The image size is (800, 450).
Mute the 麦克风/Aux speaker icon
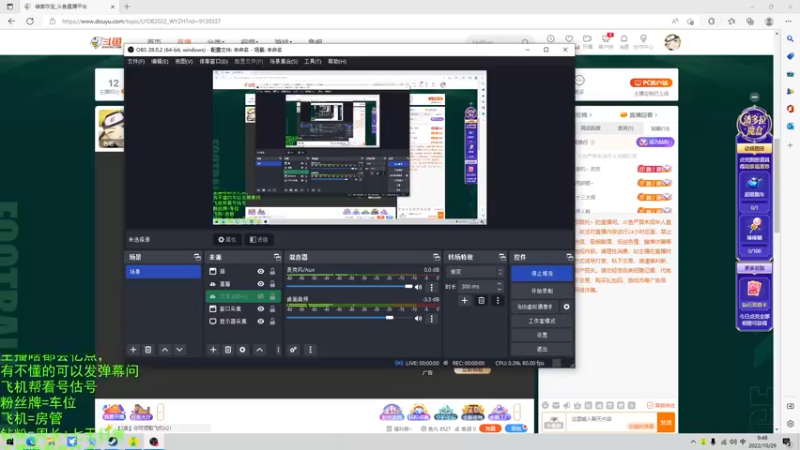coord(418,287)
